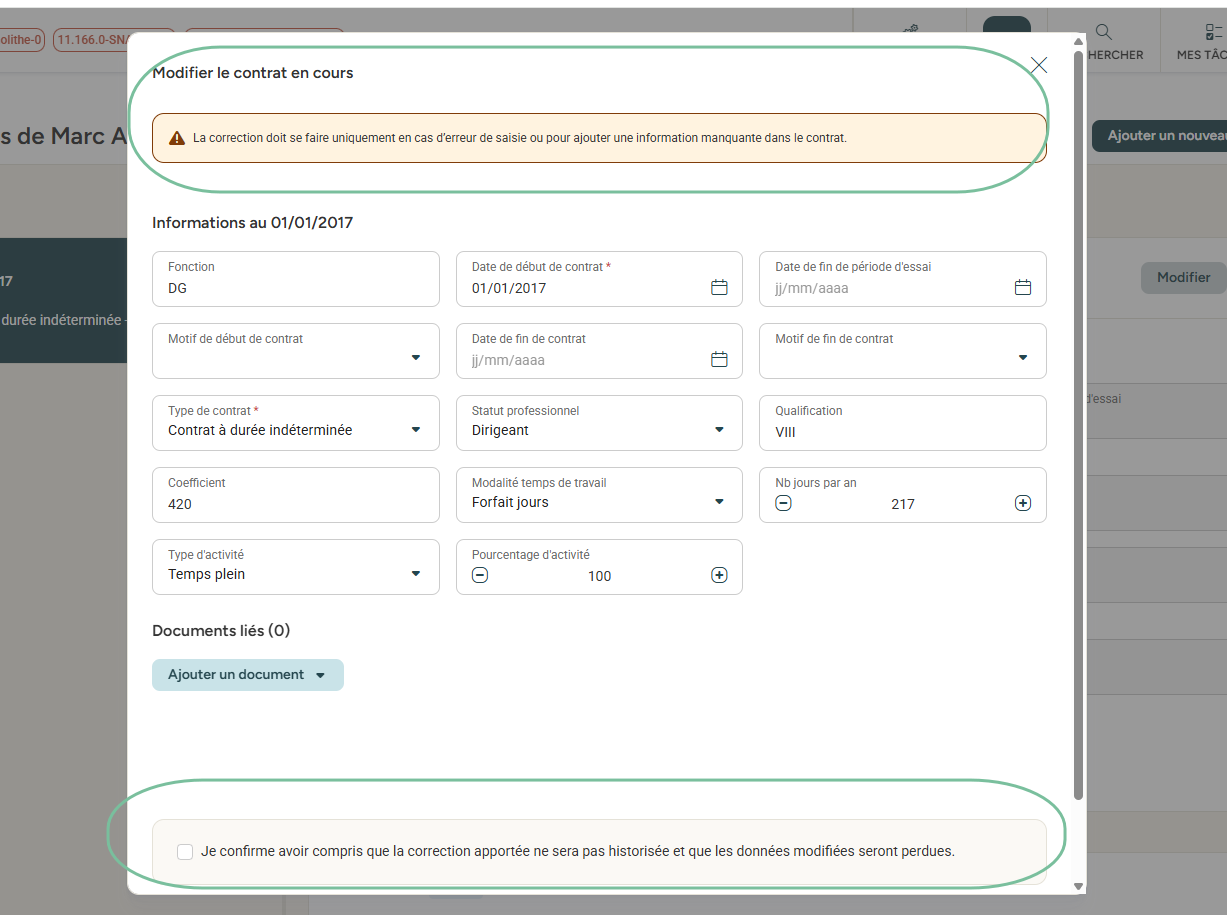Expand Motif de début de contrat dropdown
1227x915 pixels.
(416, 358)
